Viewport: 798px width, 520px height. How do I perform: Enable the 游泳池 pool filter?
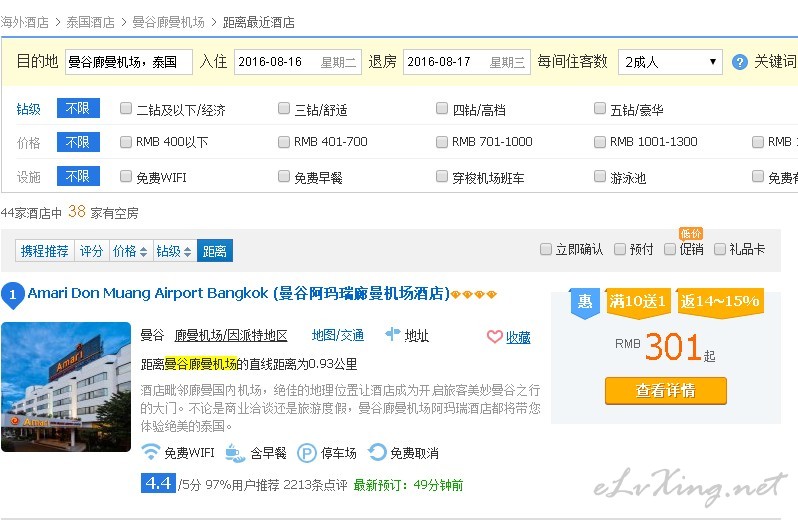[600, 176]
